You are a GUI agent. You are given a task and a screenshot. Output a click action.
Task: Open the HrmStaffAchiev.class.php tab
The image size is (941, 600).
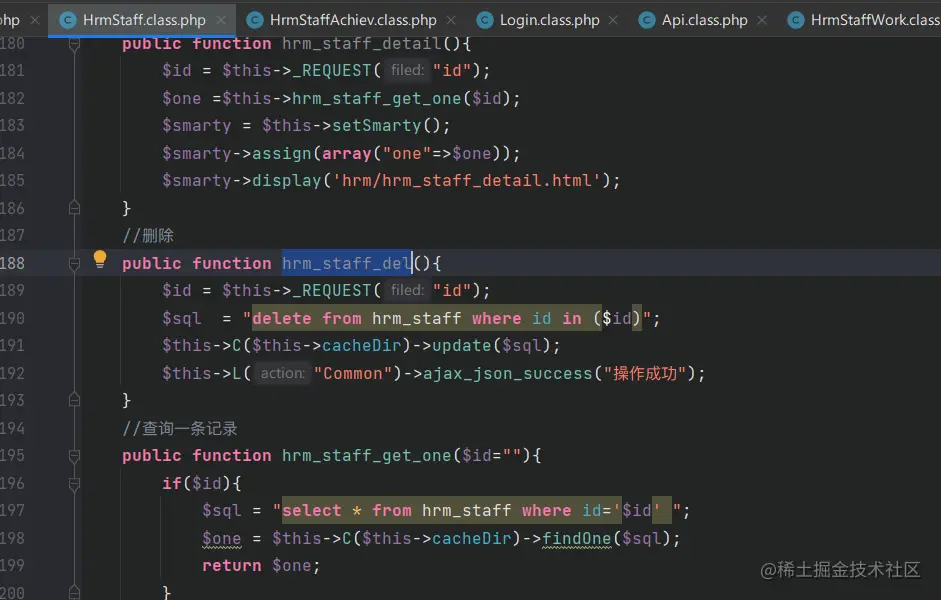tap(353, 20)
